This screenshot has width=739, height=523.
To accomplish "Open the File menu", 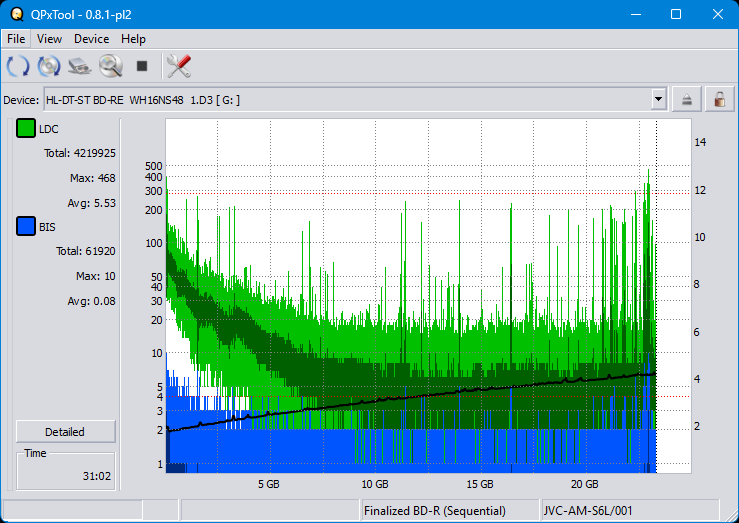I will (16, 39).
